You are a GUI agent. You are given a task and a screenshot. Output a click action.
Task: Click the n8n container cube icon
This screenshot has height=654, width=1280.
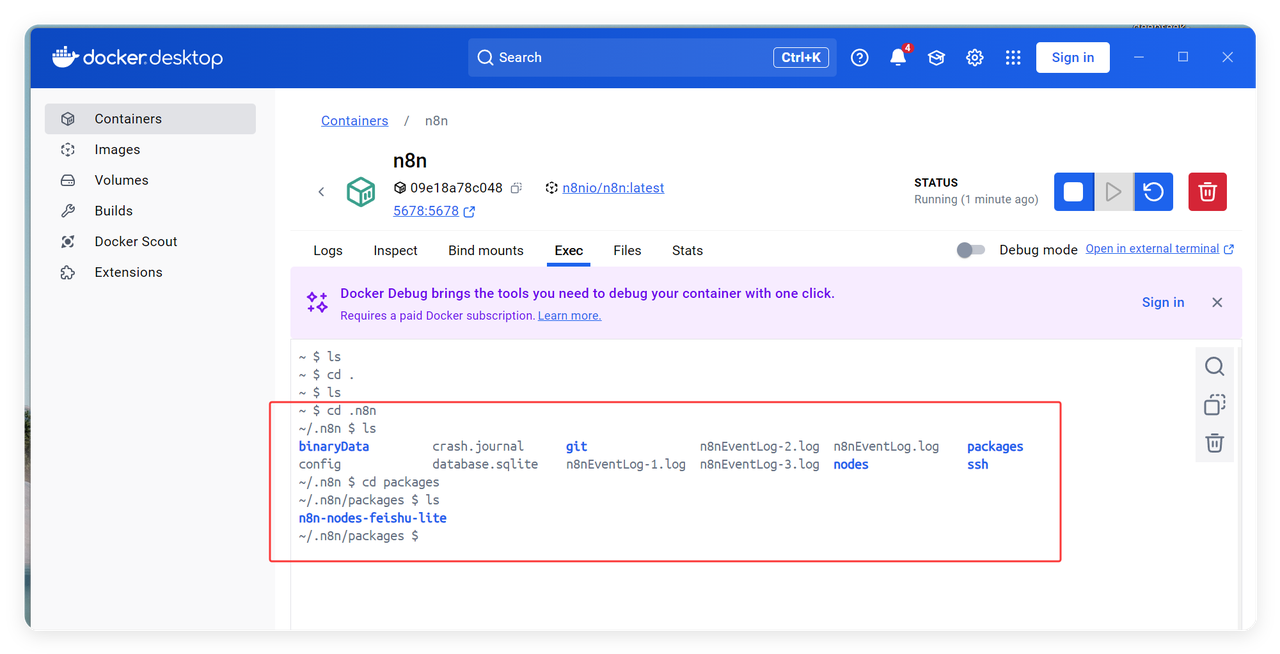click(361, 191)
